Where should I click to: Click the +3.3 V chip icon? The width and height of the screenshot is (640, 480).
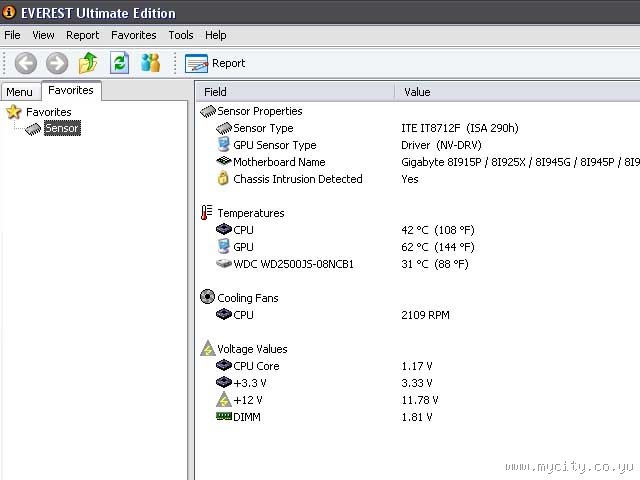click(x=224, y=382)
